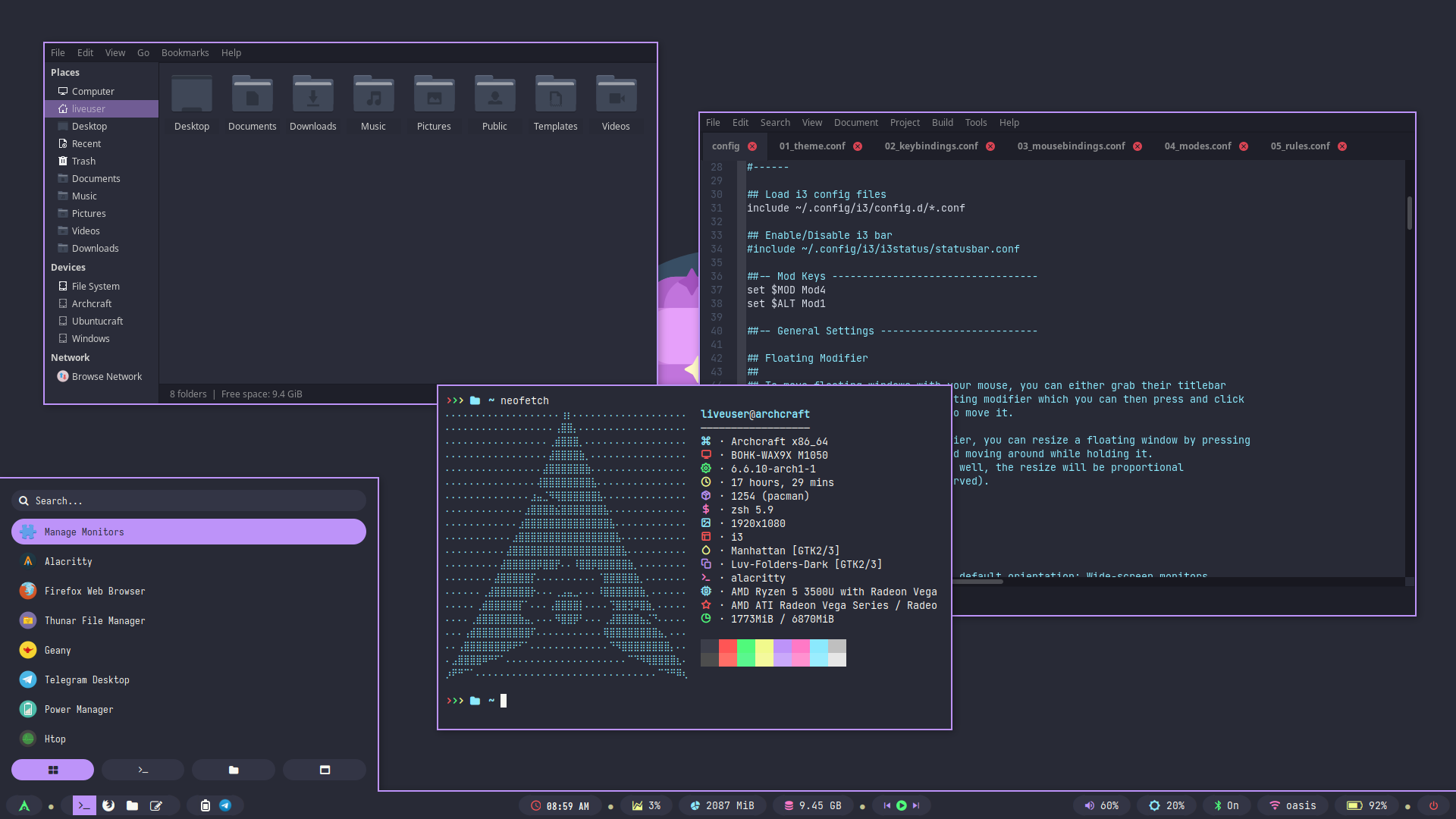Click the volume 60% indicator

point(1102,805)
